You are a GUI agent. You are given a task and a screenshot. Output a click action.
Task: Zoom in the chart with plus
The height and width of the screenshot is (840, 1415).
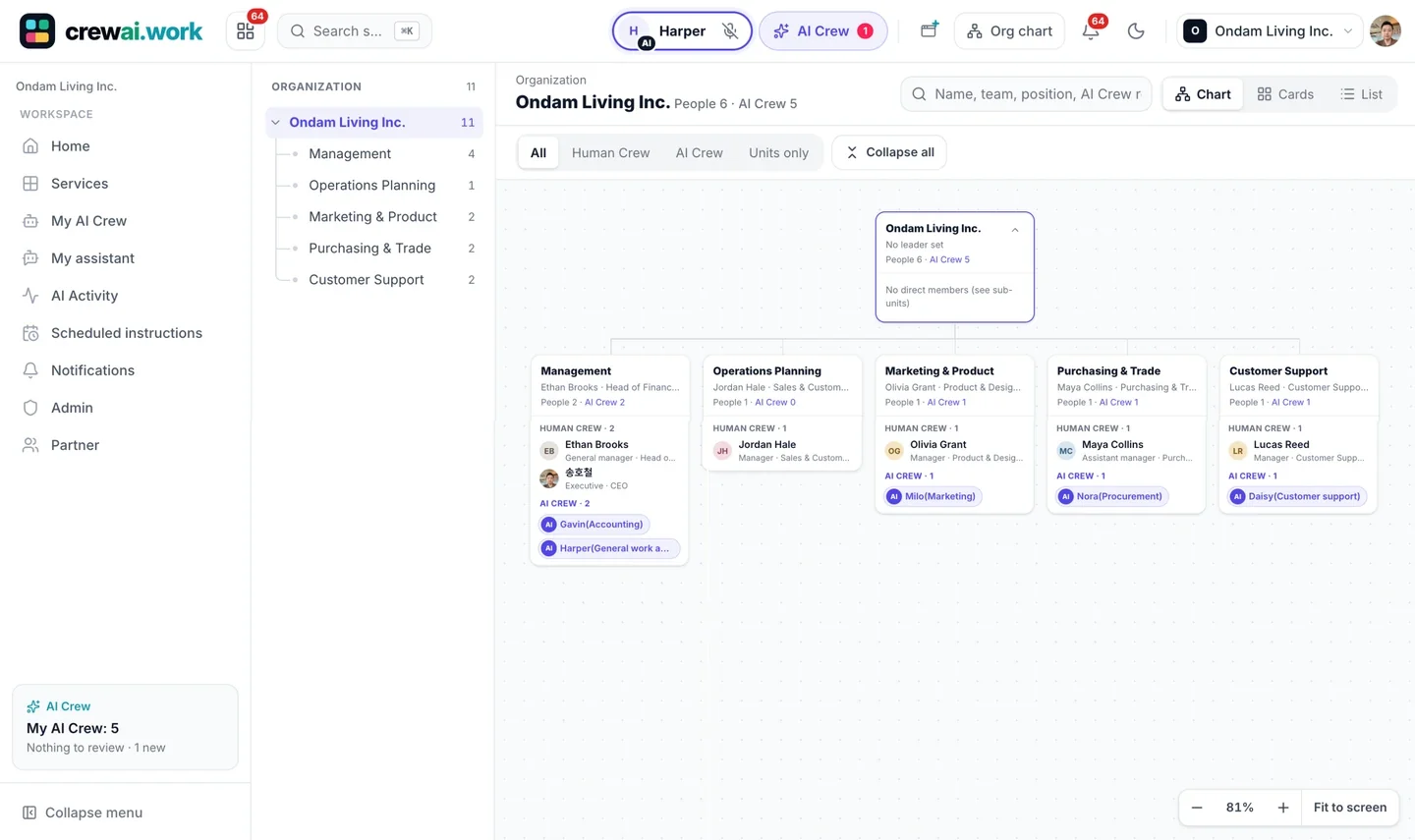point(1283,808)
